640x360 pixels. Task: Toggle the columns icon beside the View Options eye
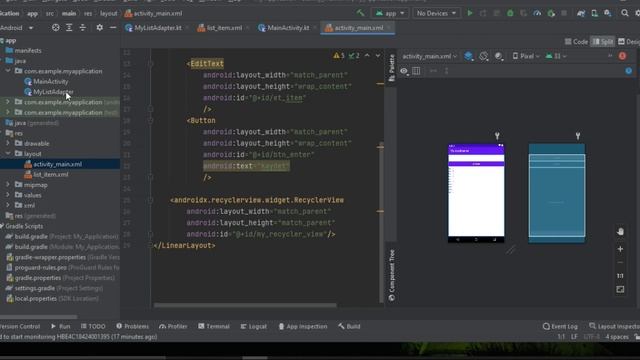click(x=416, y=71)
